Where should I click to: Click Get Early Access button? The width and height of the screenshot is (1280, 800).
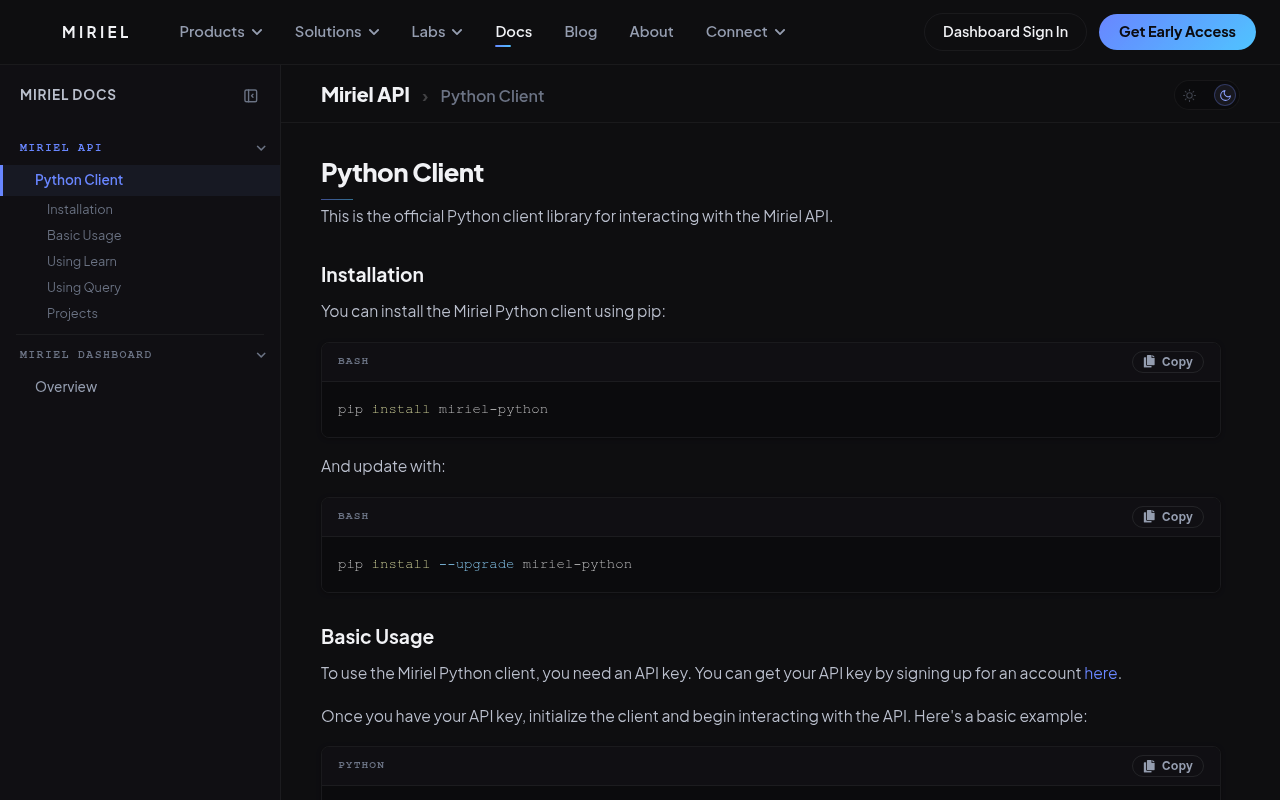(x=1177, y=32)
